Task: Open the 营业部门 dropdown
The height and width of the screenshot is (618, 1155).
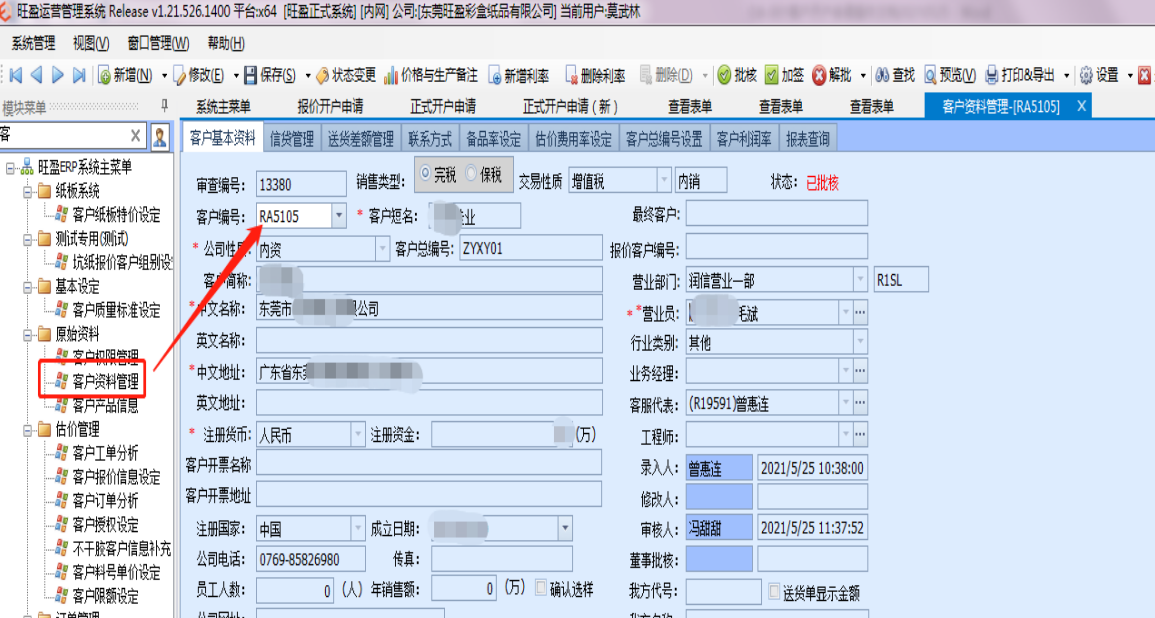Action: [860, 280]
